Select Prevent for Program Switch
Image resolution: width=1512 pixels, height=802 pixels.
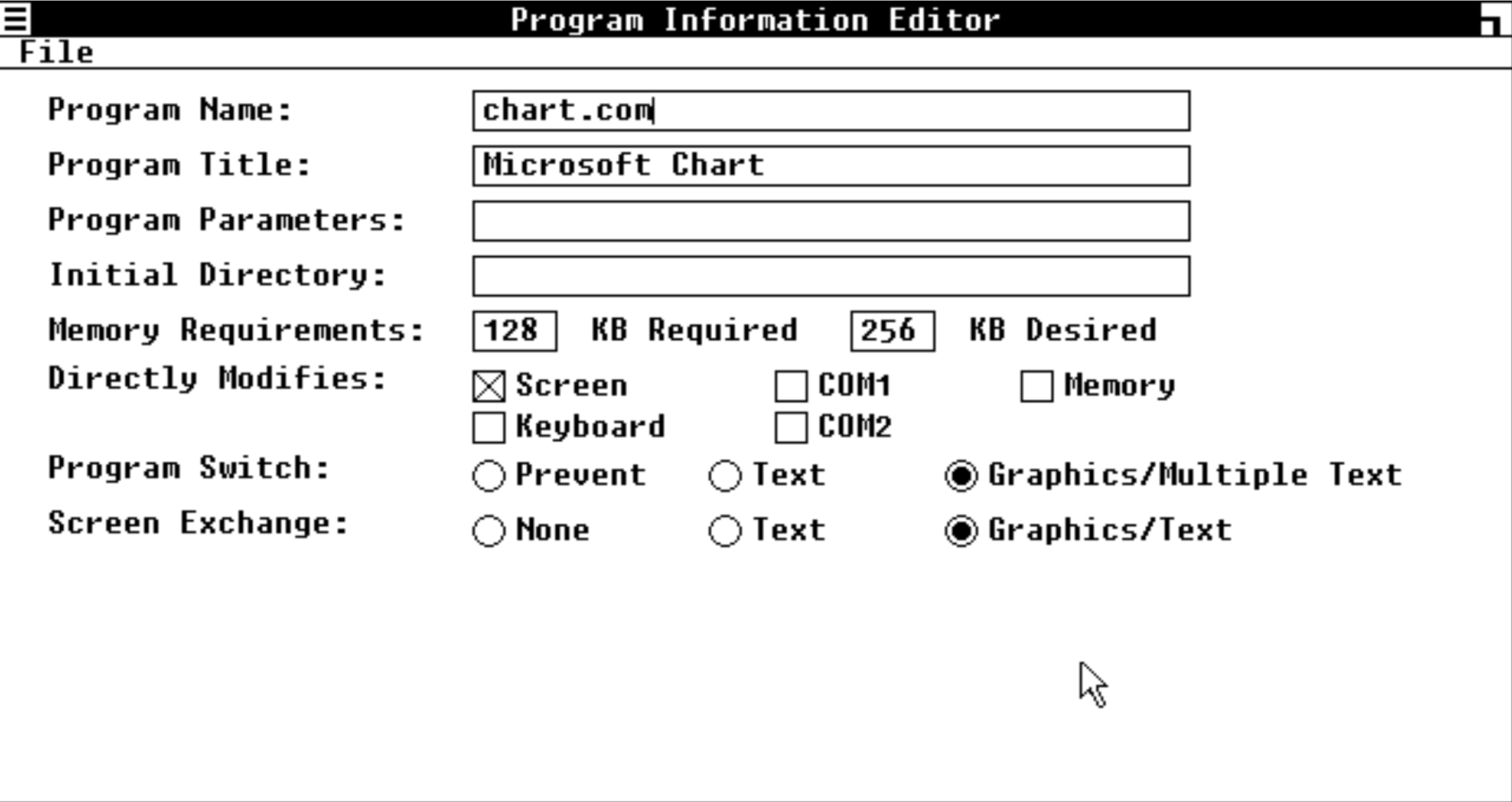click(x=489, y=475)
